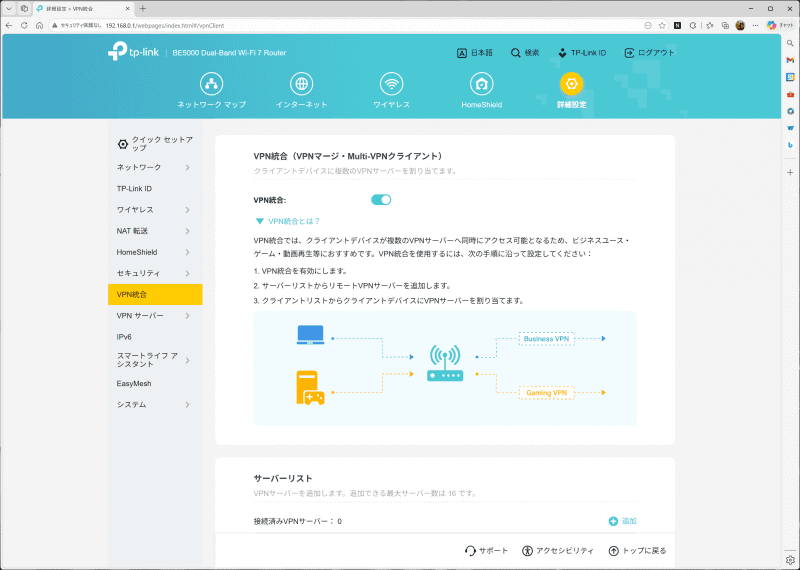Image resolution: width=800 pixels, height=570 pixels.
Task: Open browser Collections icon
Action: pyautogui.click(x=725, y=26)
